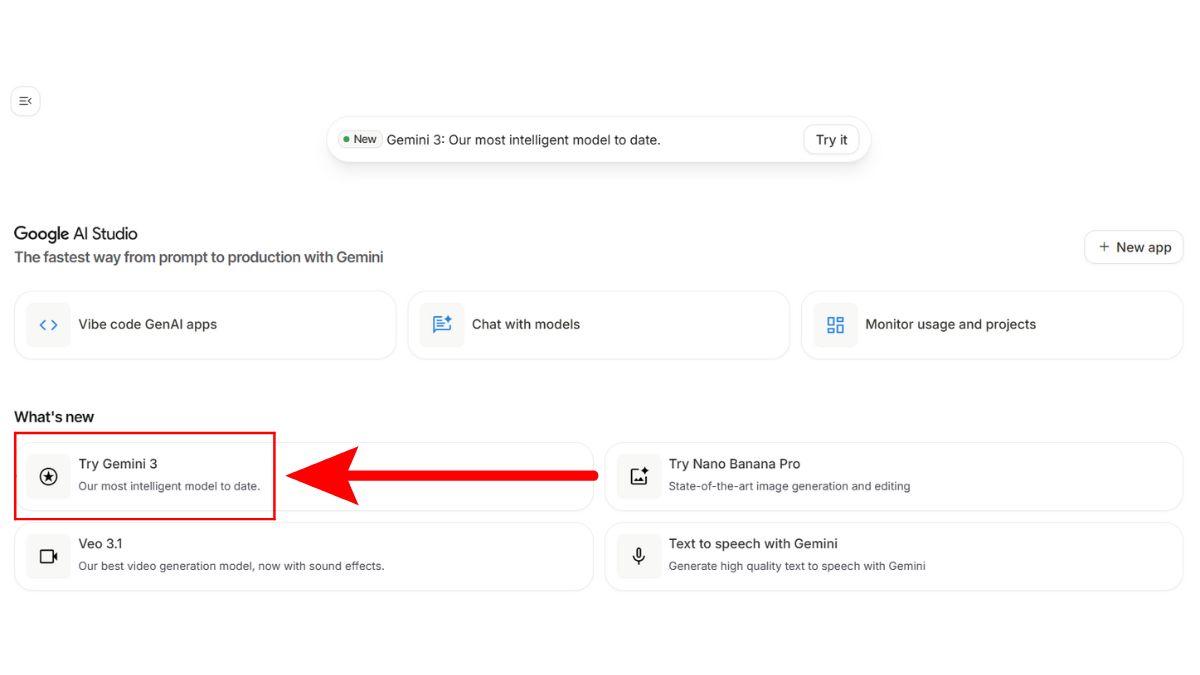Select the "Veo 3.1" video generation title
The height and width of the screenshot is (675, 1200).
click(100, 544)
